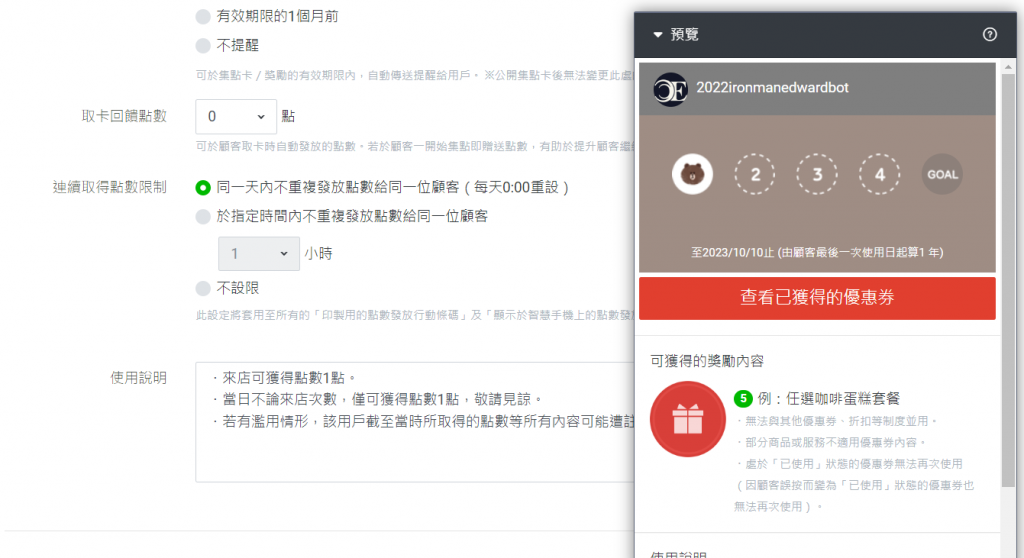
Task: Click the preview scrollbar up arrow
Action: pyautogui.click(x=1008, y=67)
